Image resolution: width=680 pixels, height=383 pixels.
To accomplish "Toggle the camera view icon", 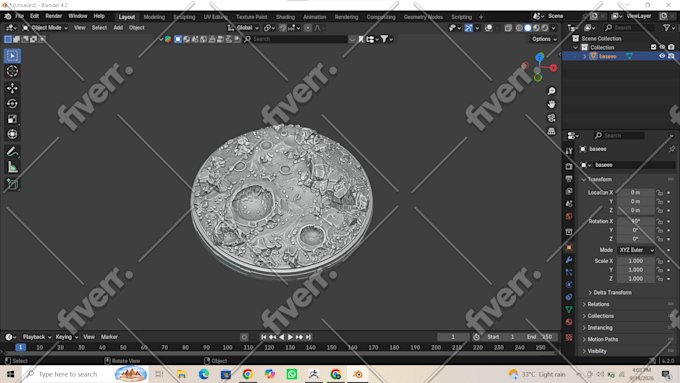I will point(551,118).
